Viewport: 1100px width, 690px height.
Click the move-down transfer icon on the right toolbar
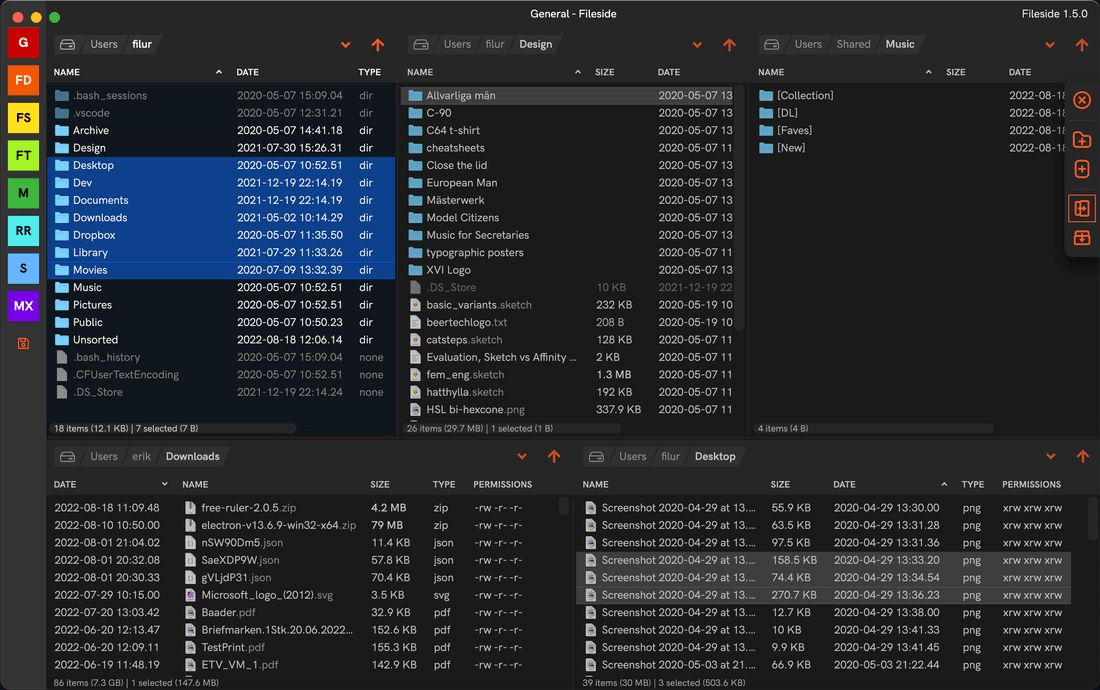1082,238
